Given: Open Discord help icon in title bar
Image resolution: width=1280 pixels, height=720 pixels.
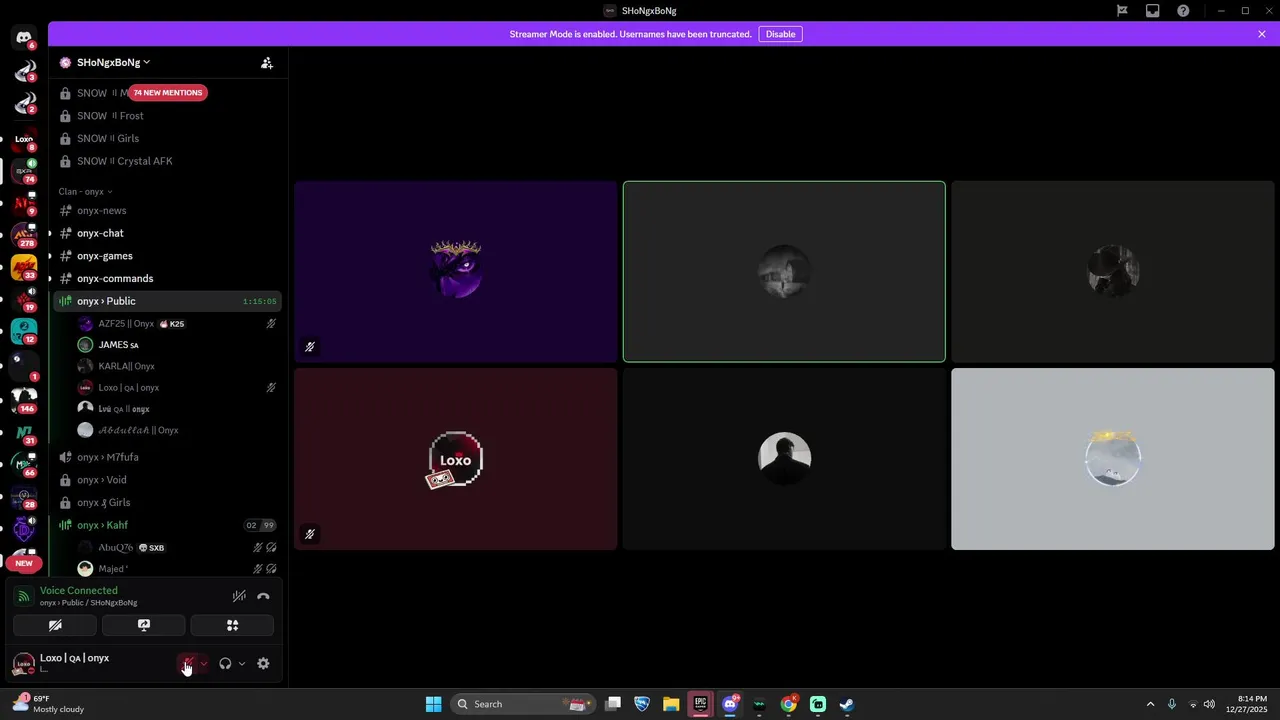Looking at the screenshot, I should point(1183,11).
